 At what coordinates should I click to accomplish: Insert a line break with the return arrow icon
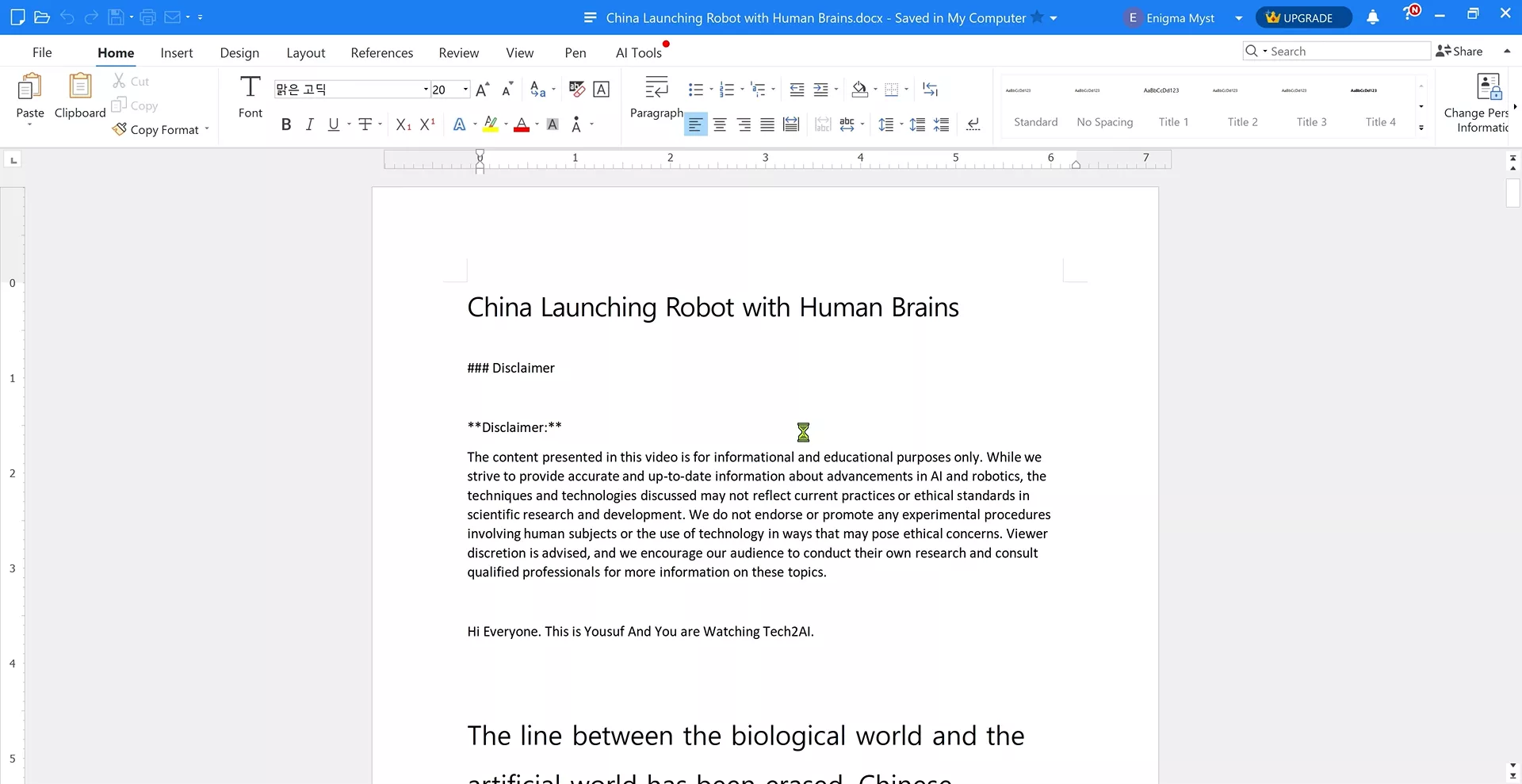tap(973, 124)
